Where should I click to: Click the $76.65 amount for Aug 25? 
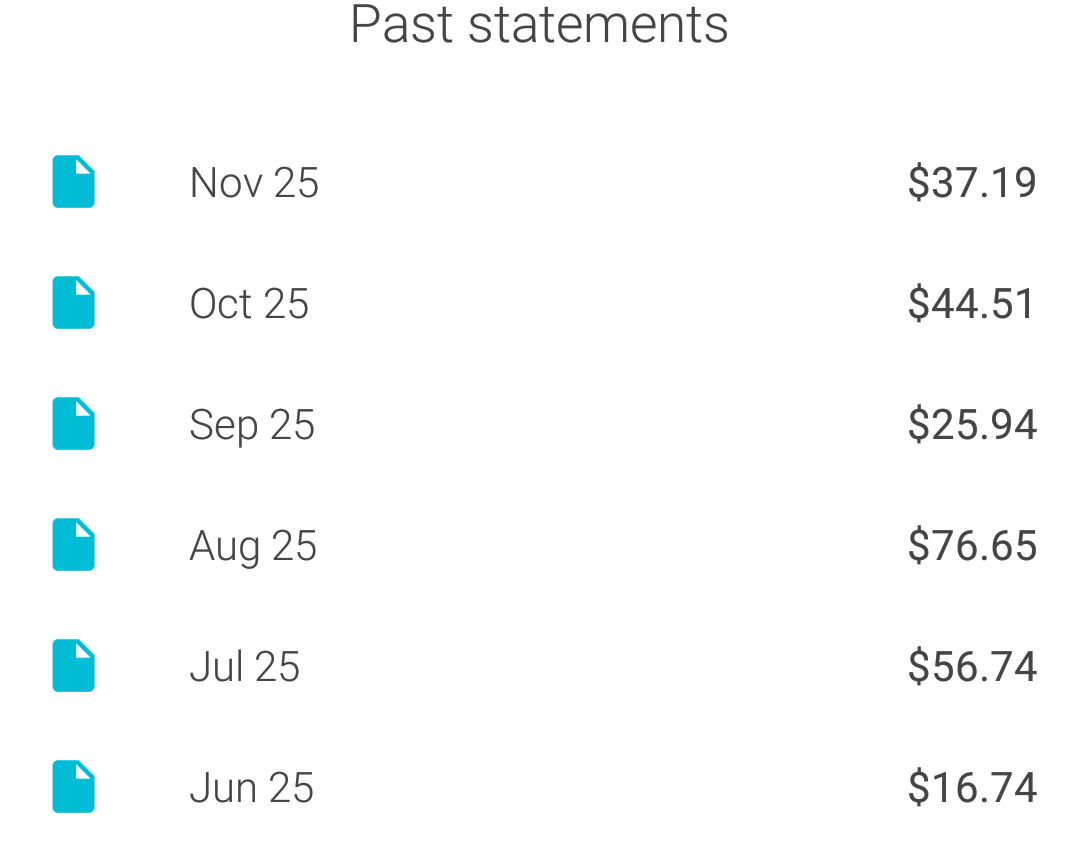point(971,545)
